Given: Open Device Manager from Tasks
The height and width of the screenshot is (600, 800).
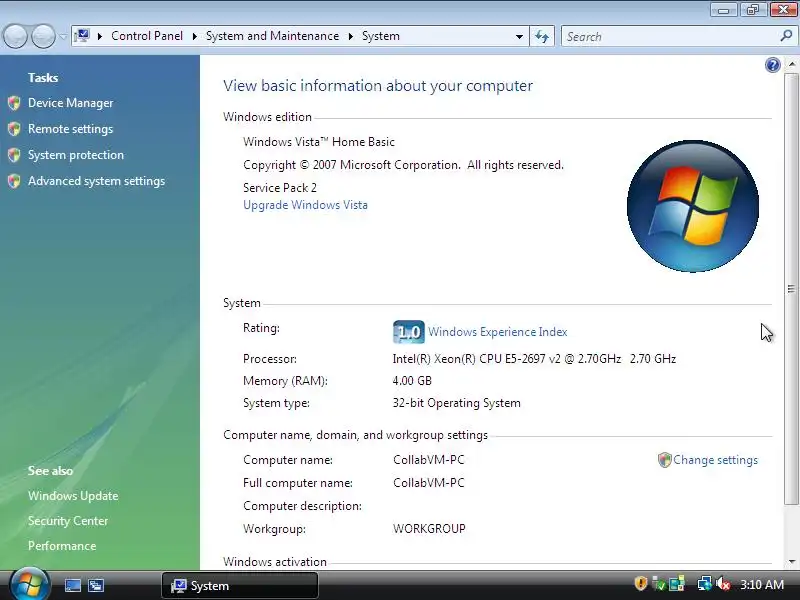Looking at the screenshot, I should coord(70,103).
